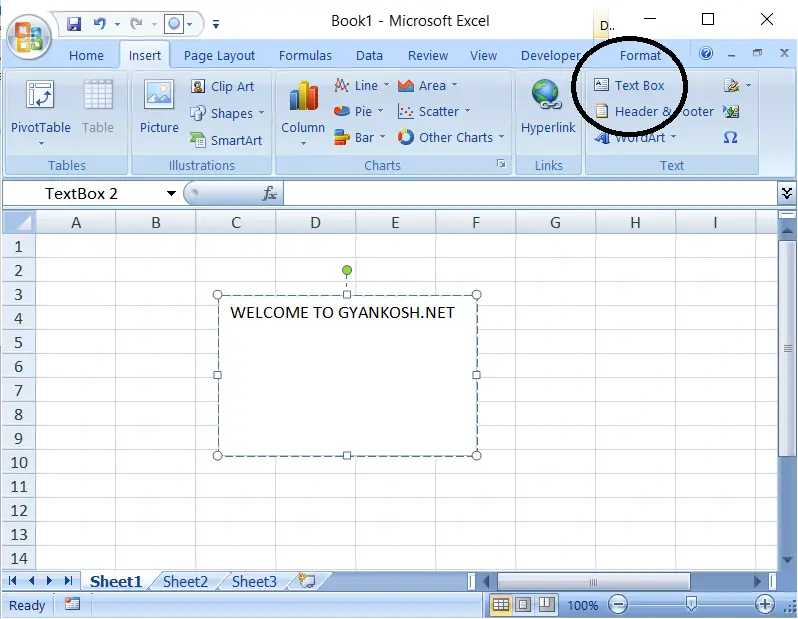Open the Office Button menu
Screen dimensions: 798x619
coord(29,37)
